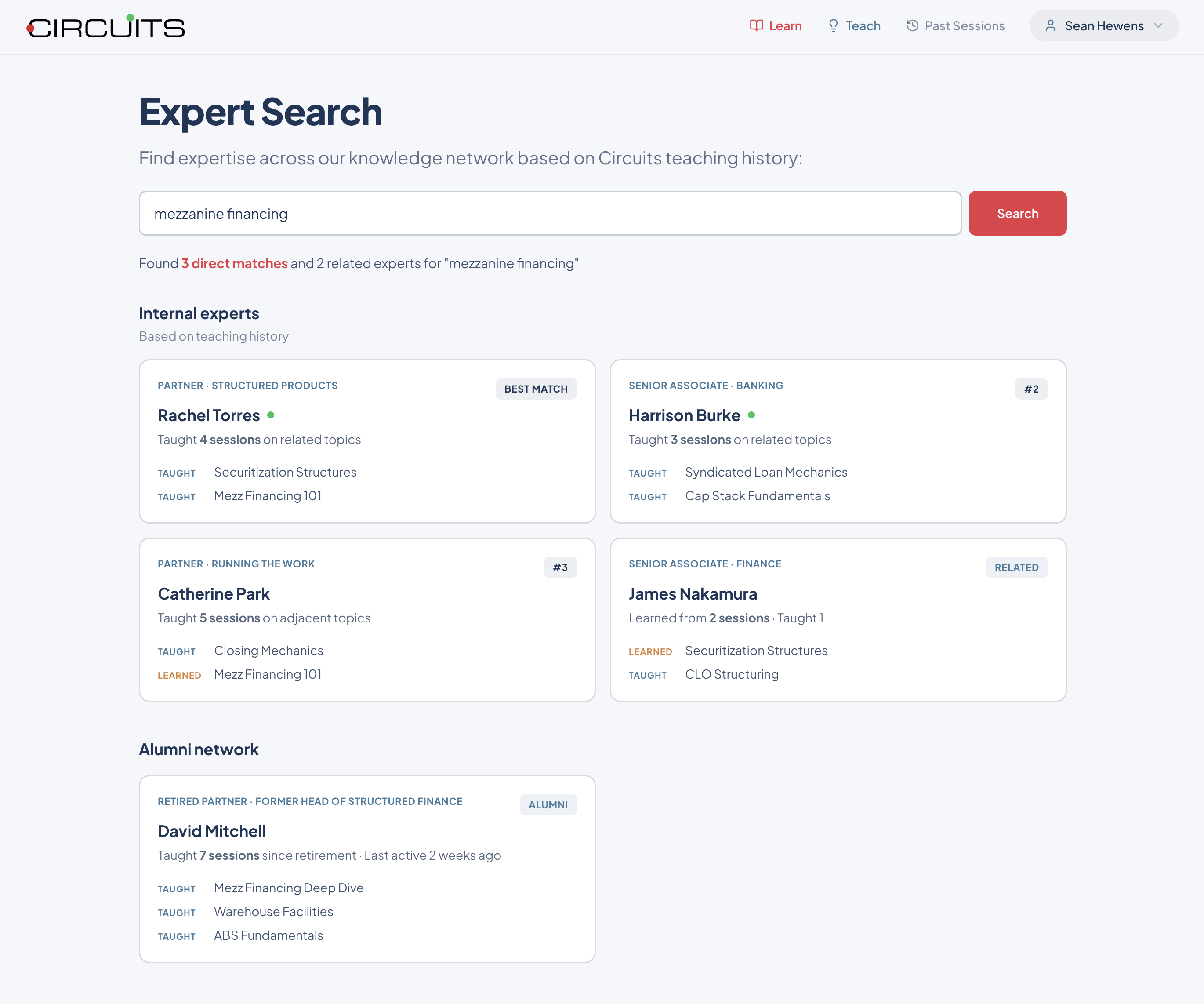The width and height of the screenshot is (1204, 1004).
Task: Open Catherine Park's profile name
Action: click(x=213, y=594)
